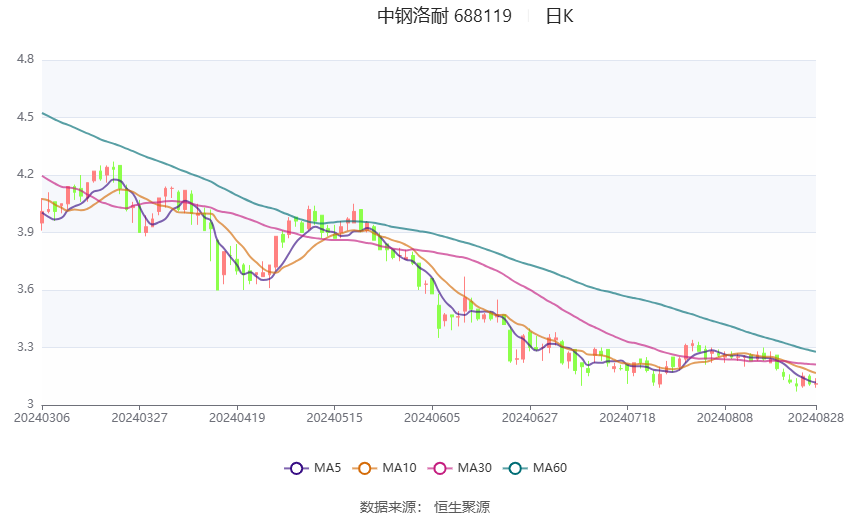The image size is (850, 517).
Task: Toggle the MA60 legend series
Action: 535,468
